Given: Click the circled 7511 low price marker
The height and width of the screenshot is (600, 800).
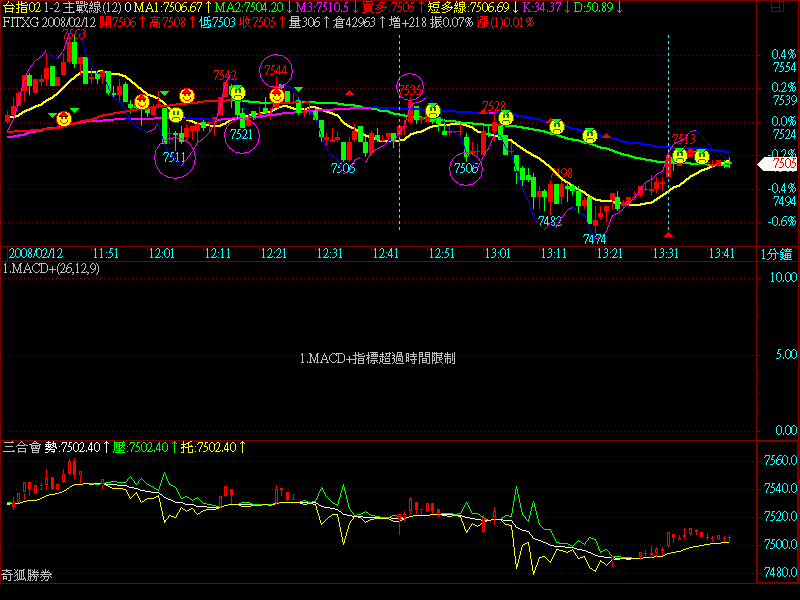Looking at the screenshot, I should (174, 158).
